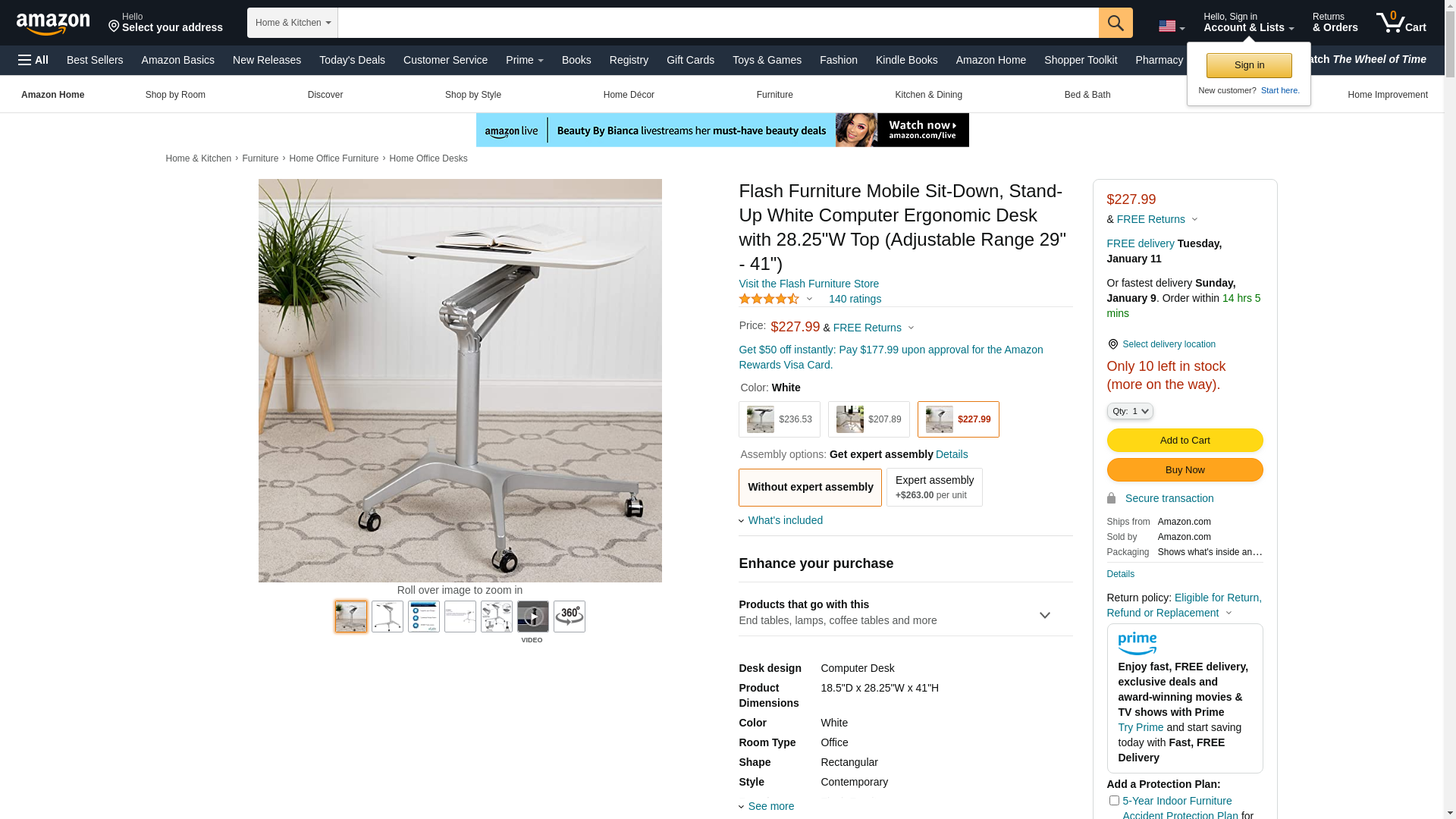
Task: Open the Home & Kitchen search category dropdown
Action: (293, 23)
